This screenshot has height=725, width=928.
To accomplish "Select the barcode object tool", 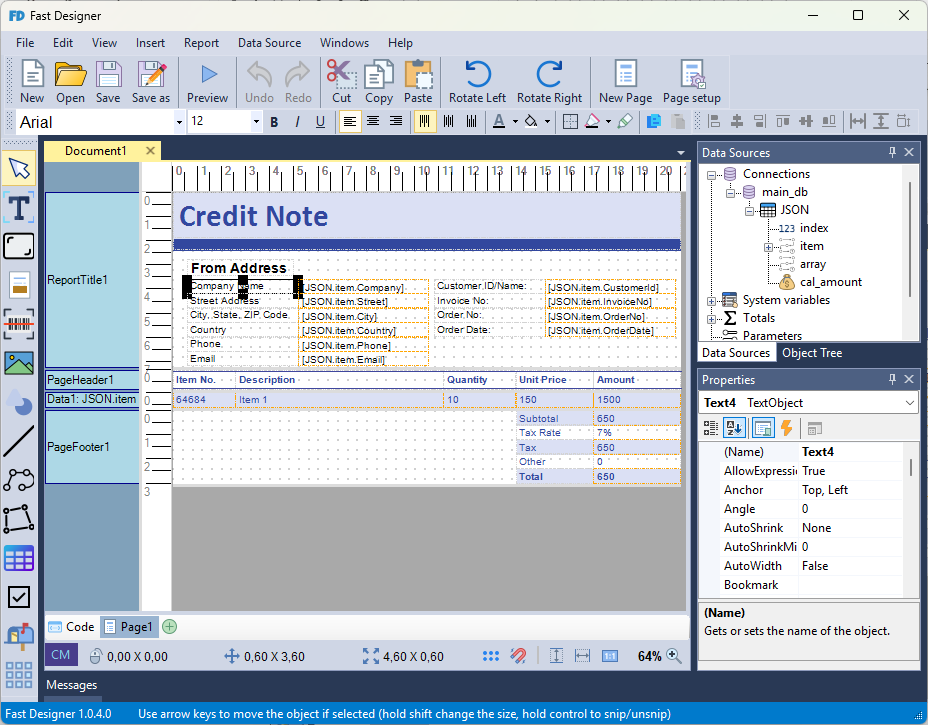I will click(19, 324).
